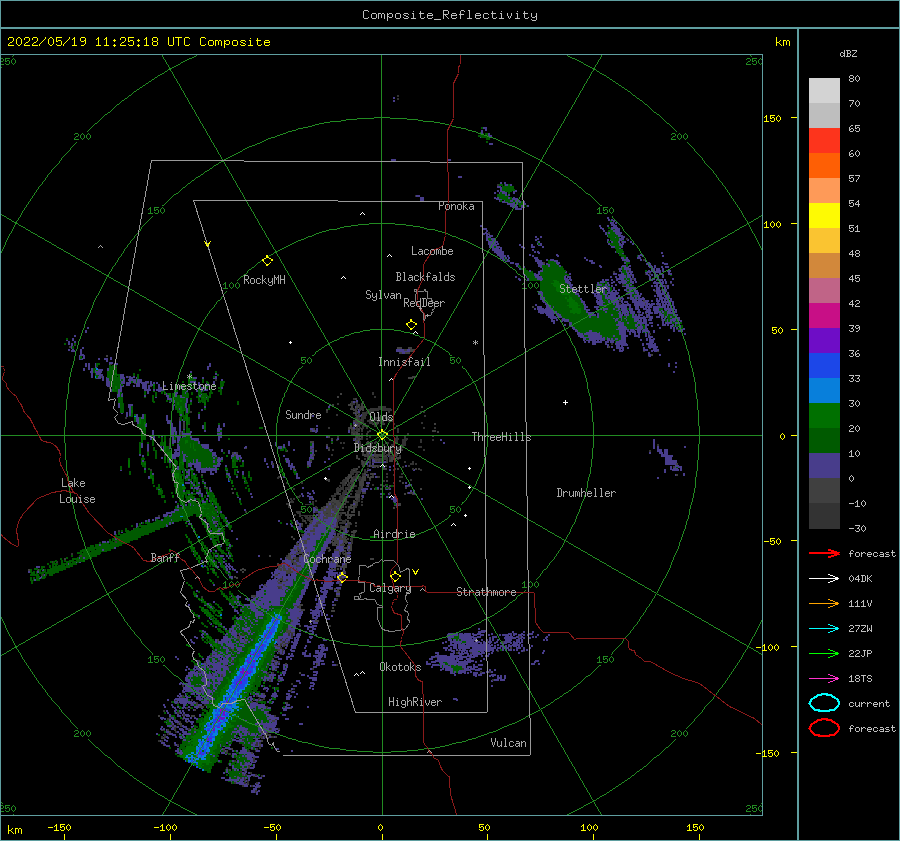
Task: Click the Lake Louise label
Action: click(77, 491)
